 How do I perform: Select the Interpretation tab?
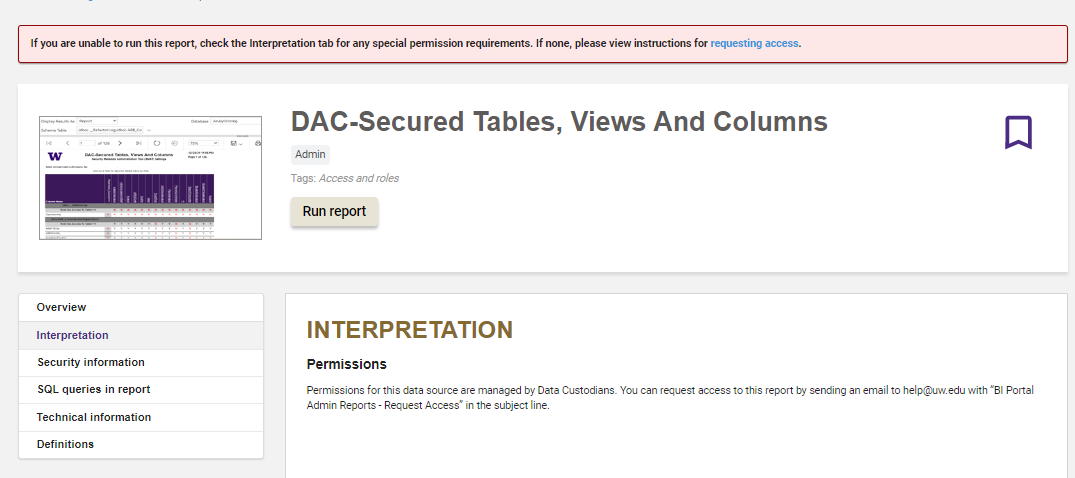141,335
